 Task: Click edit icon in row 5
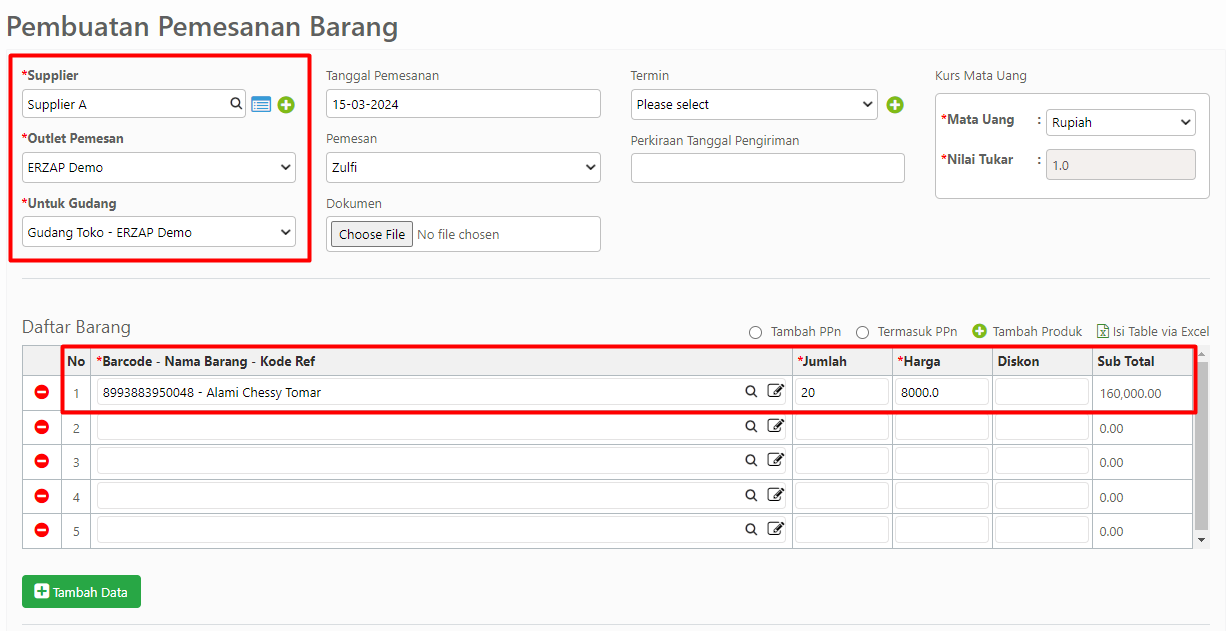tap(776, 529)
